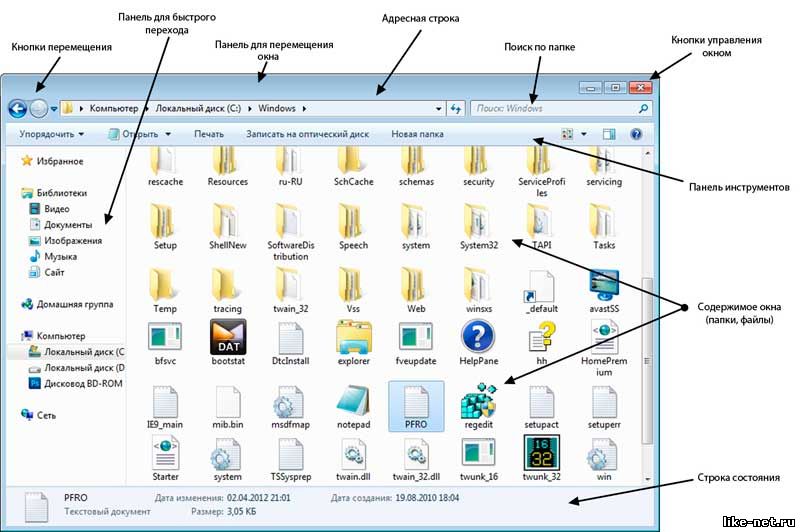Click Записать на оптический диск
800x532 pixels.
point(307,134)
